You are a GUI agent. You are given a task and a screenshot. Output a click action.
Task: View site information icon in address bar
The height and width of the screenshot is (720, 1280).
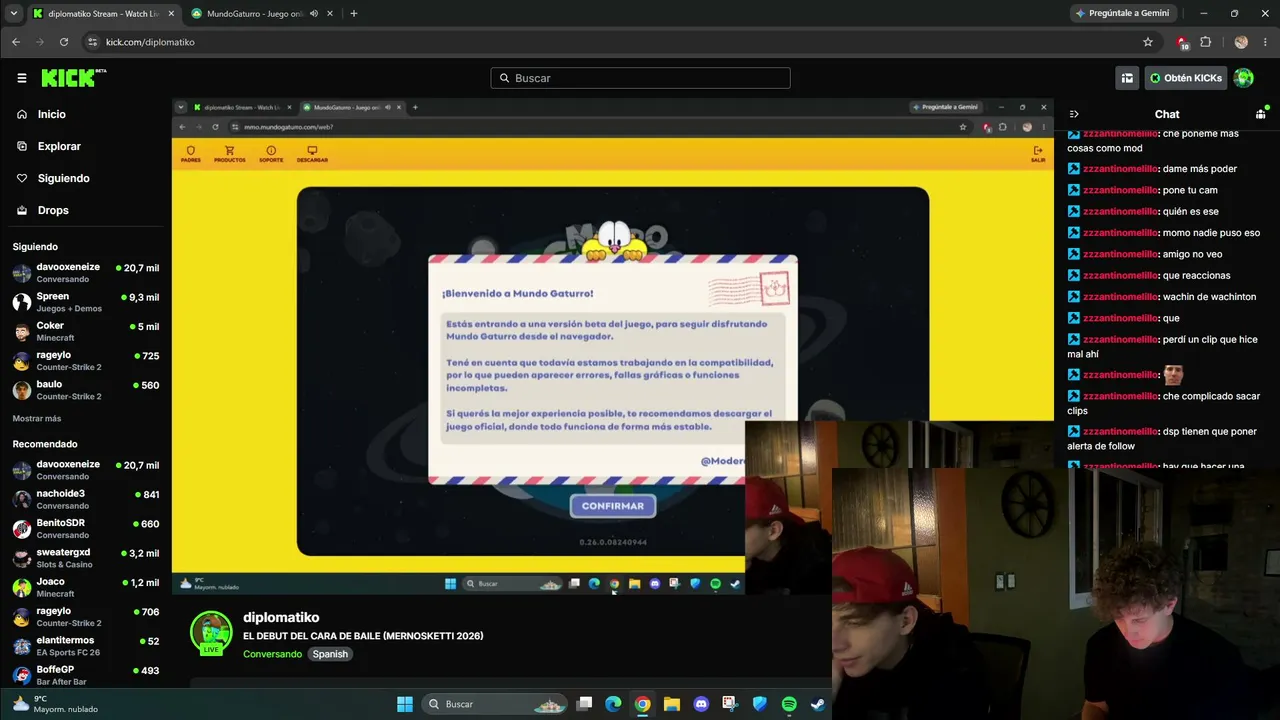pyautogui.click(x=92, y=42)
